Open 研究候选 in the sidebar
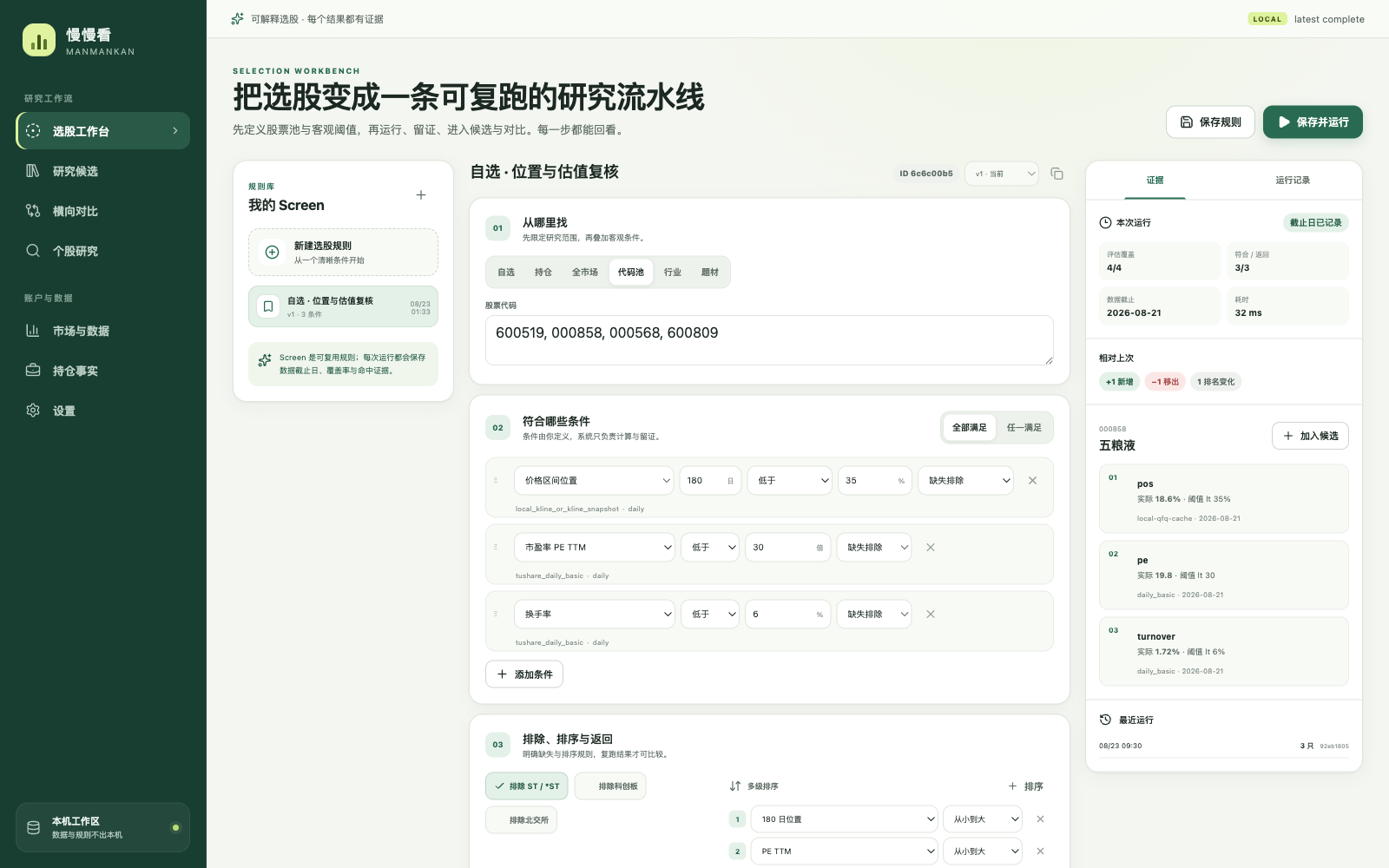 click(x=102, y=171)
